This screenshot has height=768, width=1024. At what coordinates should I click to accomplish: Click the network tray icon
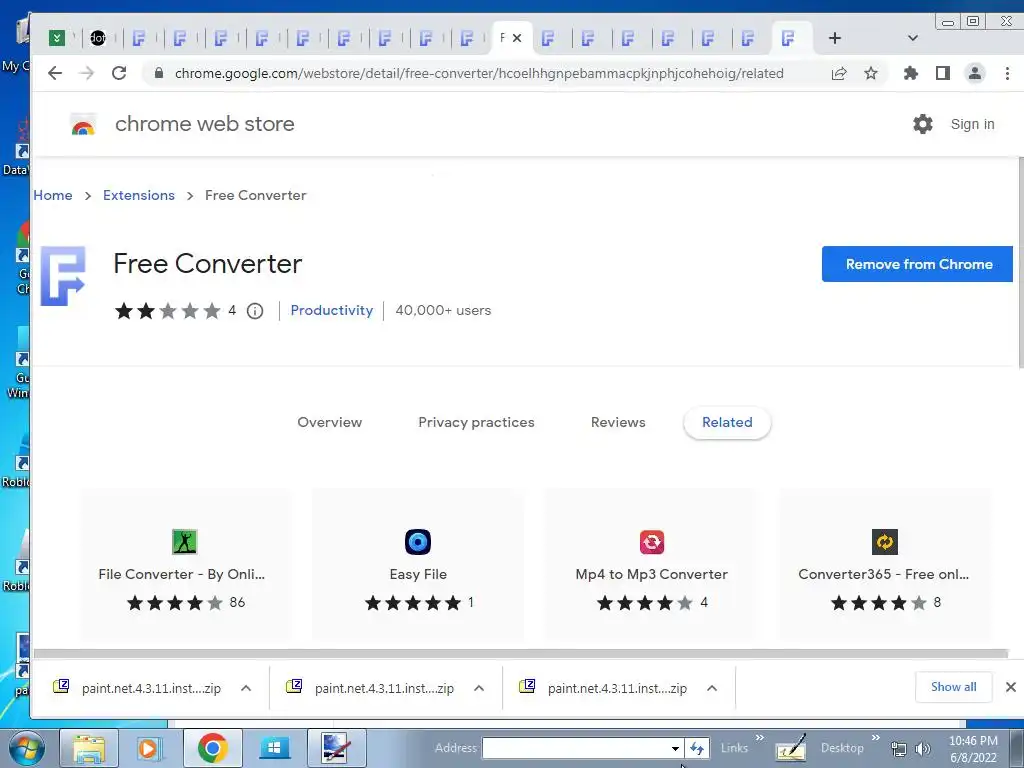point(899,749)
